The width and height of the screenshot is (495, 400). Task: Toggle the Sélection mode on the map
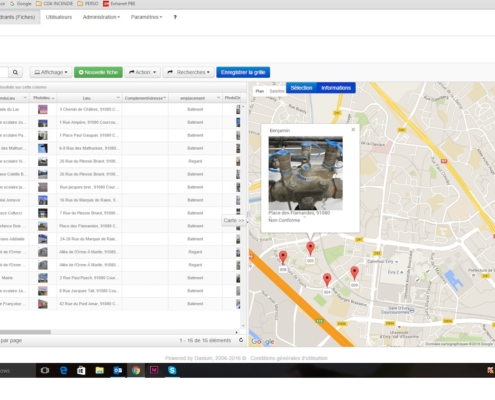(301, 88)
